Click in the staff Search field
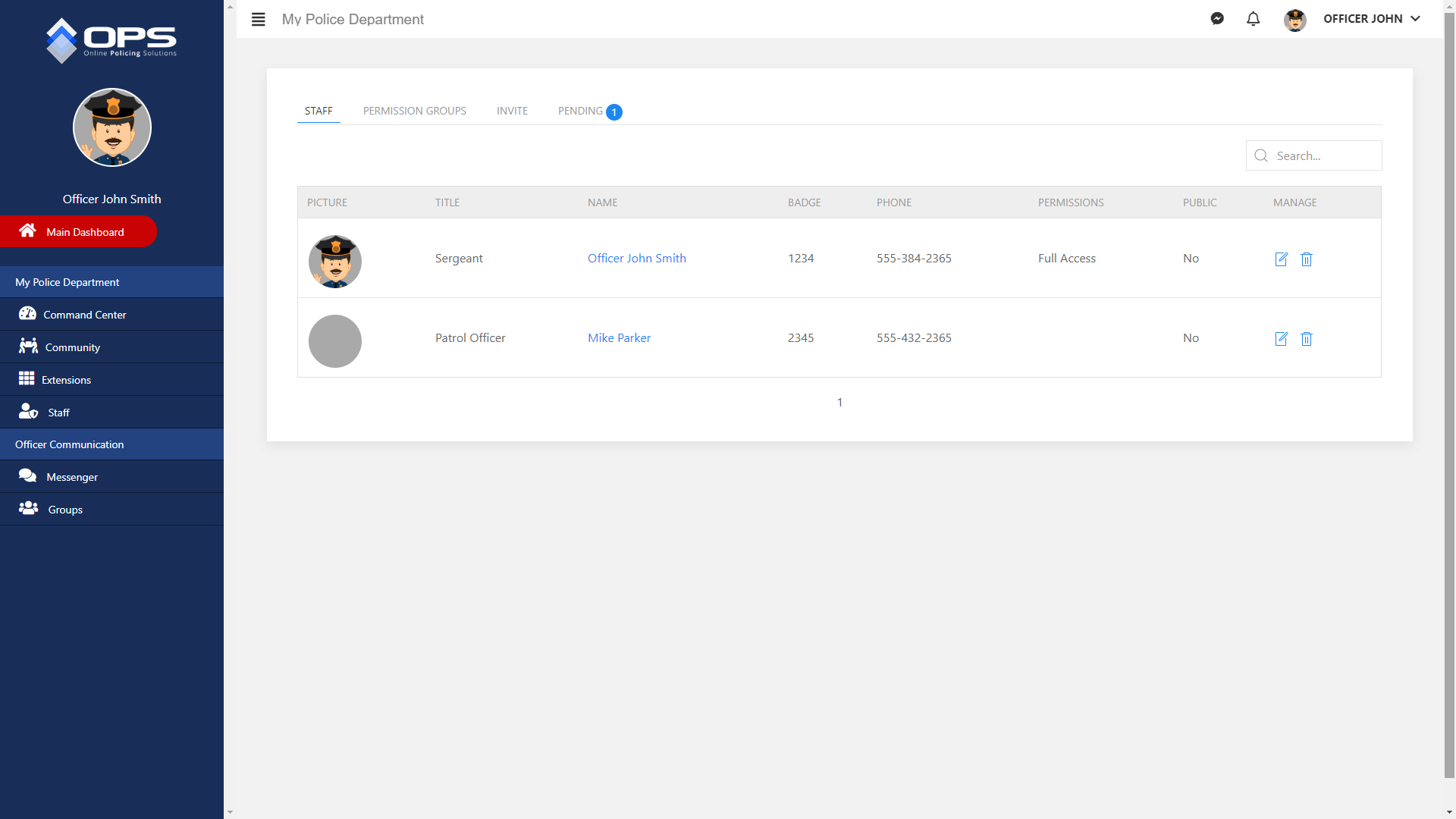 click(1323, 155)
